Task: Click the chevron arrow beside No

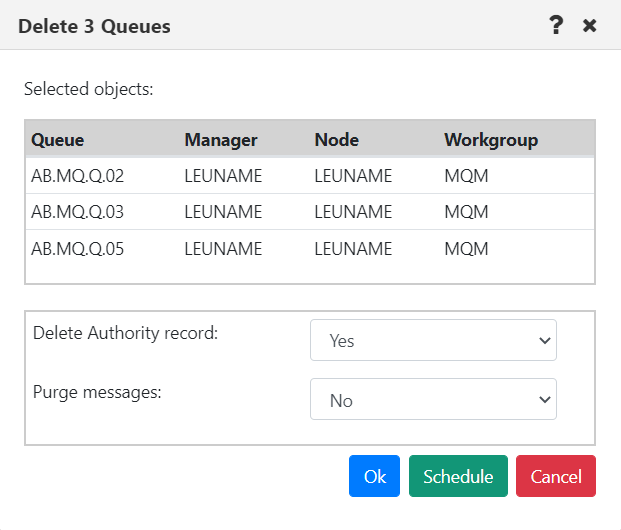Action: pyautogui.click(x=545, y=400)
